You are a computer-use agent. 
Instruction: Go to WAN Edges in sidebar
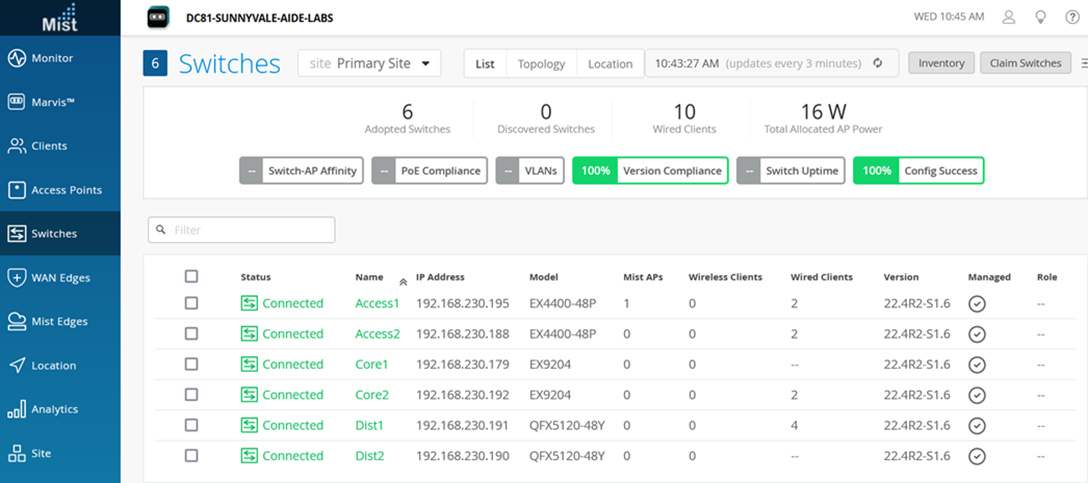pyautogui.click(x=60, y=278)
